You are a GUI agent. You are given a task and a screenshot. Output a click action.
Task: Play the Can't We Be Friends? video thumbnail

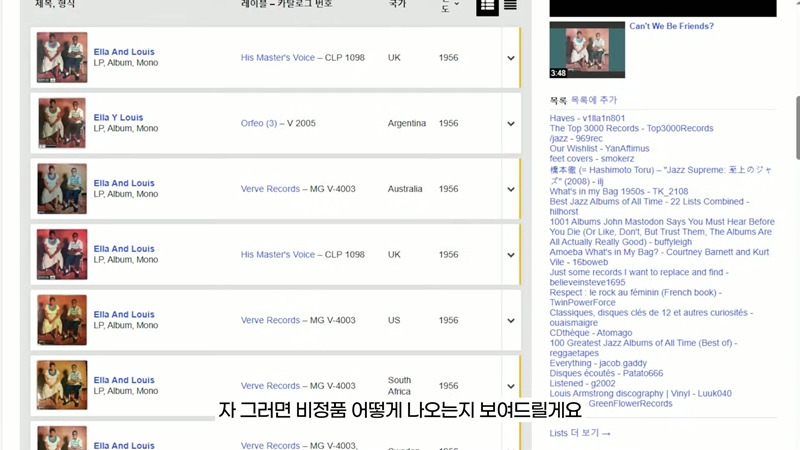[587, 50]
